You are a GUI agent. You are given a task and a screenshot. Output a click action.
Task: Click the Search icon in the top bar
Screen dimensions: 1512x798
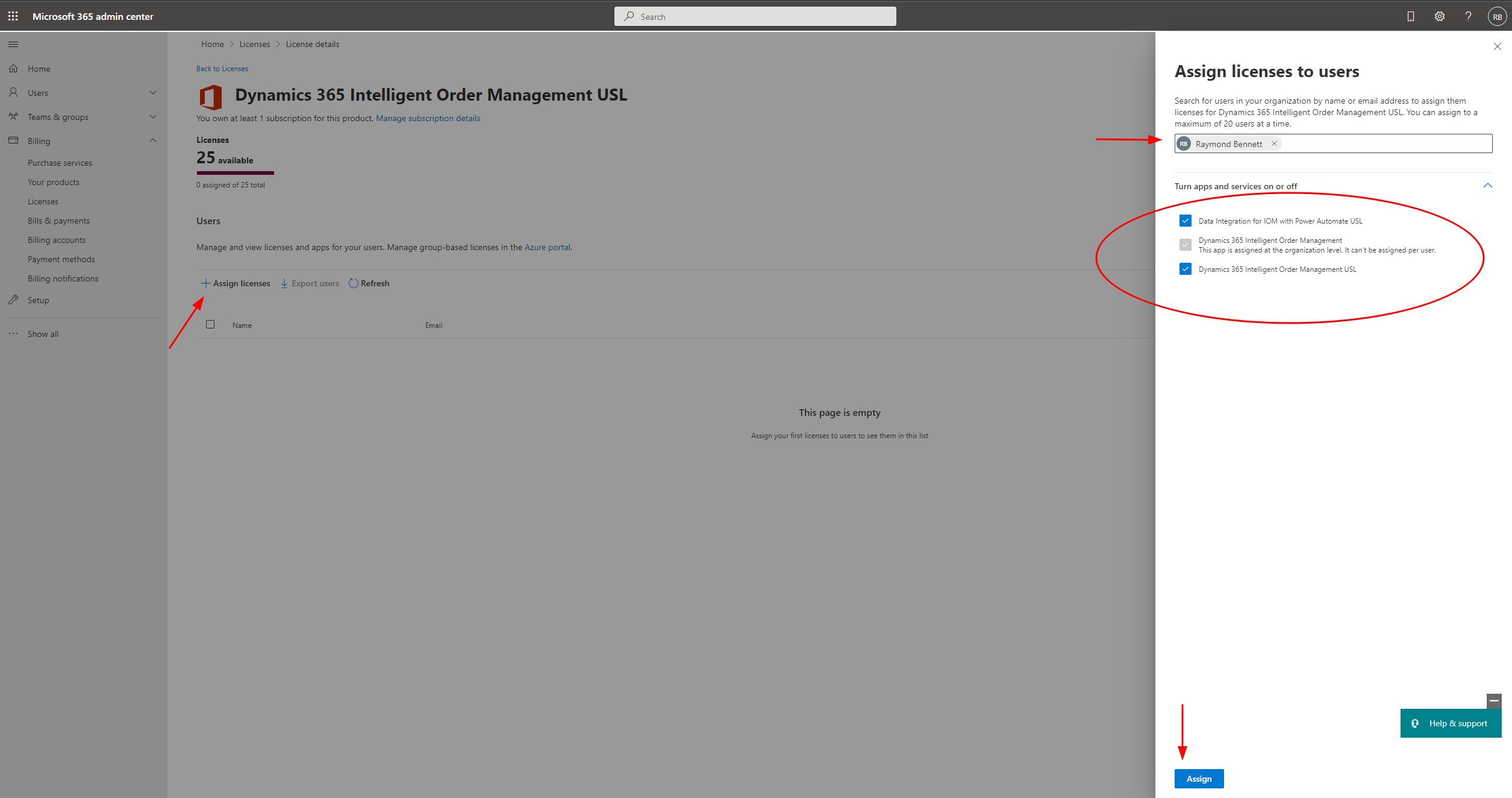click(x=629, y=16)
